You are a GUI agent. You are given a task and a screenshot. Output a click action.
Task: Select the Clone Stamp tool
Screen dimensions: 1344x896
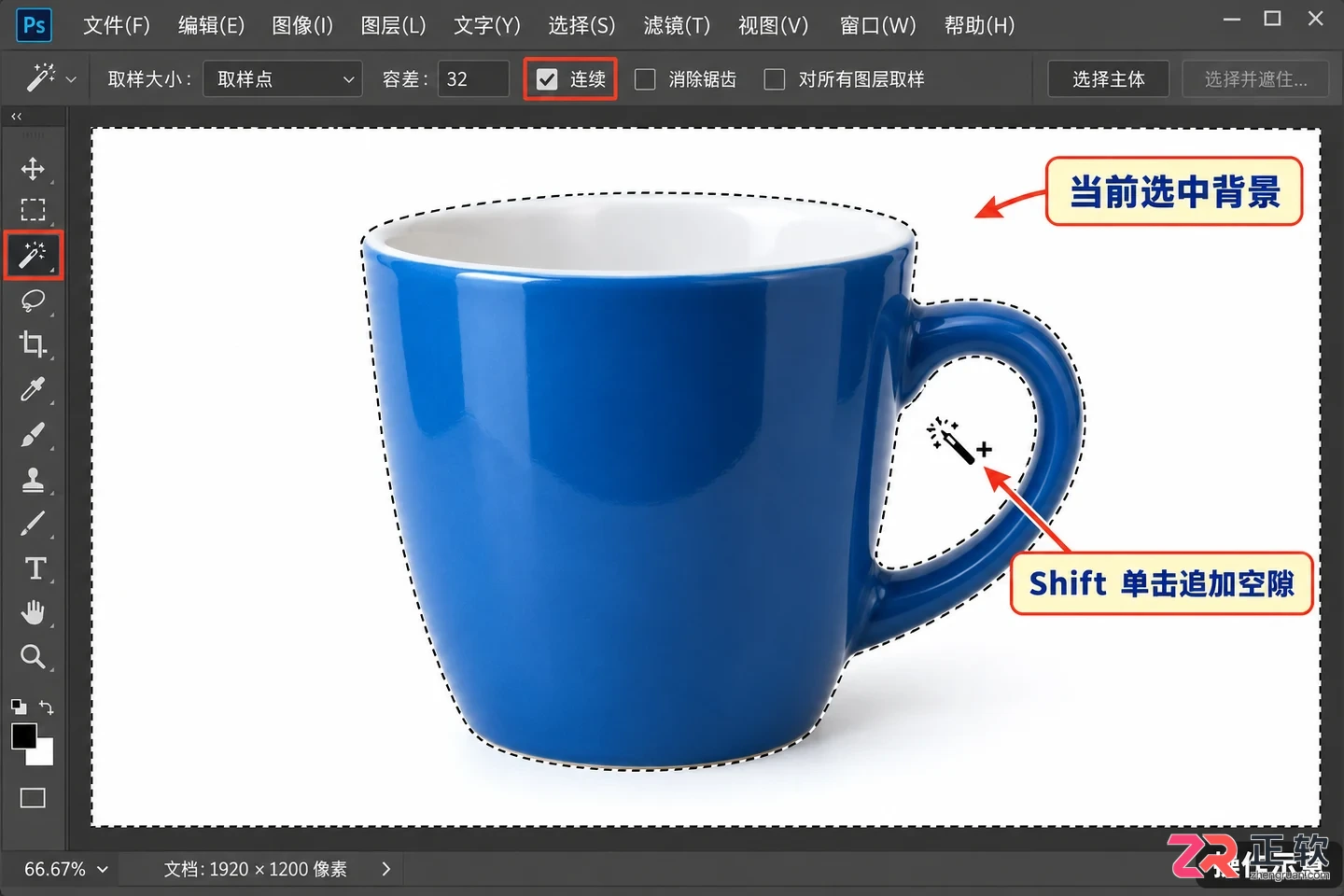point(33,480)
